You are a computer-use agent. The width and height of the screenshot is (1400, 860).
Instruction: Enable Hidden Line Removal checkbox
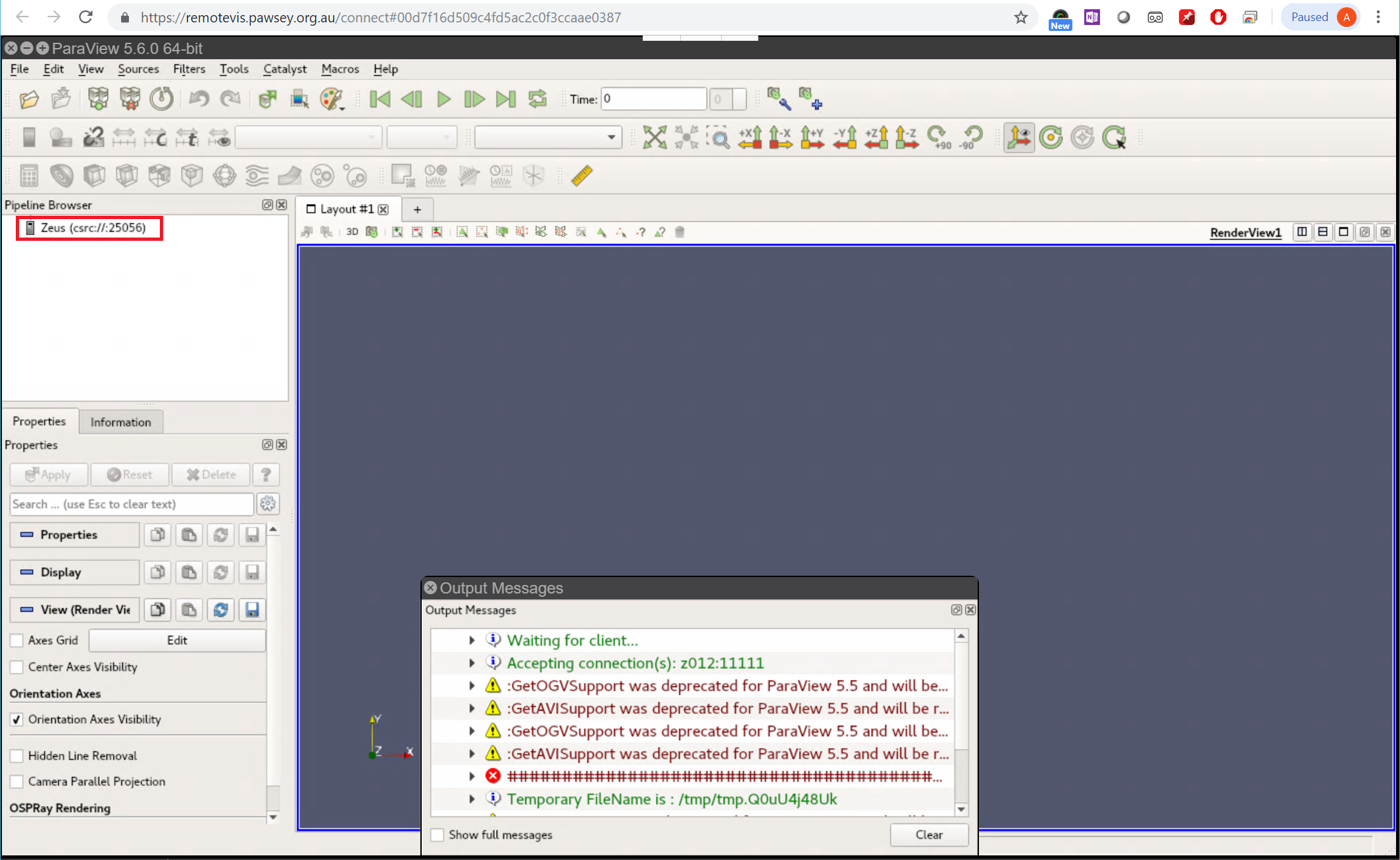point(17,755)
